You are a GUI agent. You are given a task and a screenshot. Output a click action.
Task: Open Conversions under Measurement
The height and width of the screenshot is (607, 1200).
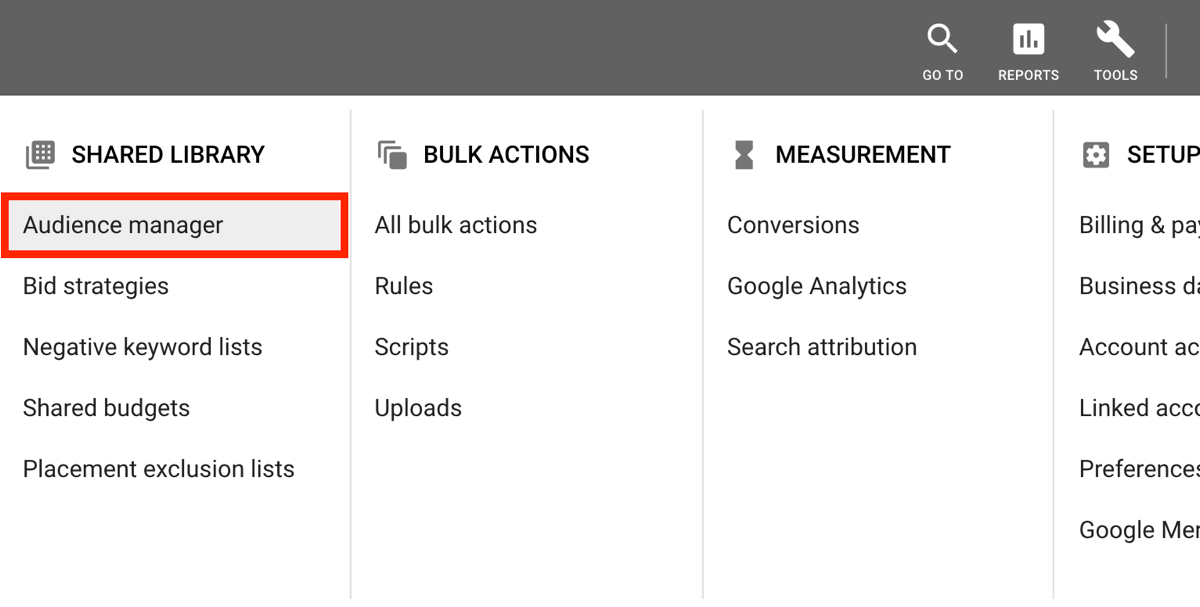click(793, 225)
